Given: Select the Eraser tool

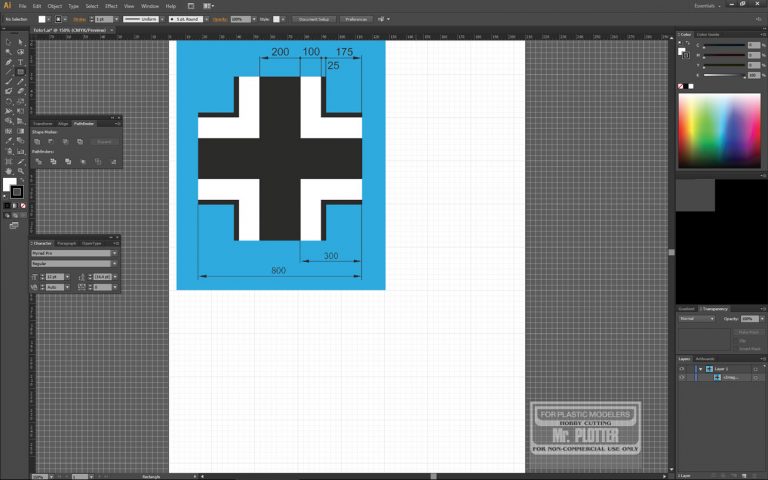Looking at the screenshot, I should click(21, 91).
